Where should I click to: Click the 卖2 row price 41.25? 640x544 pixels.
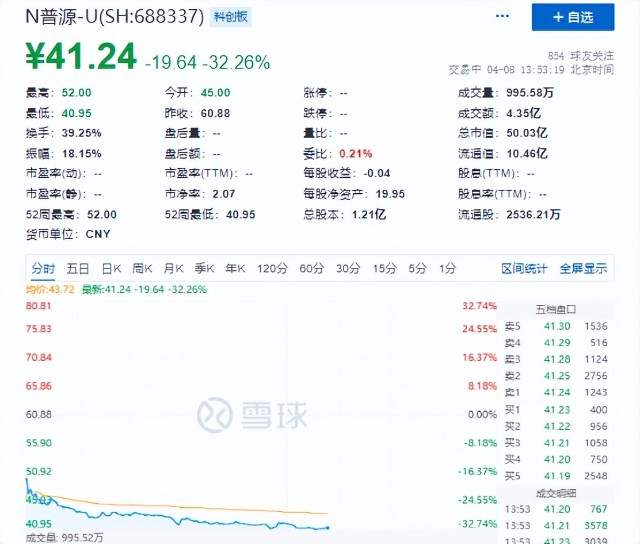pyautogui.click(x=557, y=376)
